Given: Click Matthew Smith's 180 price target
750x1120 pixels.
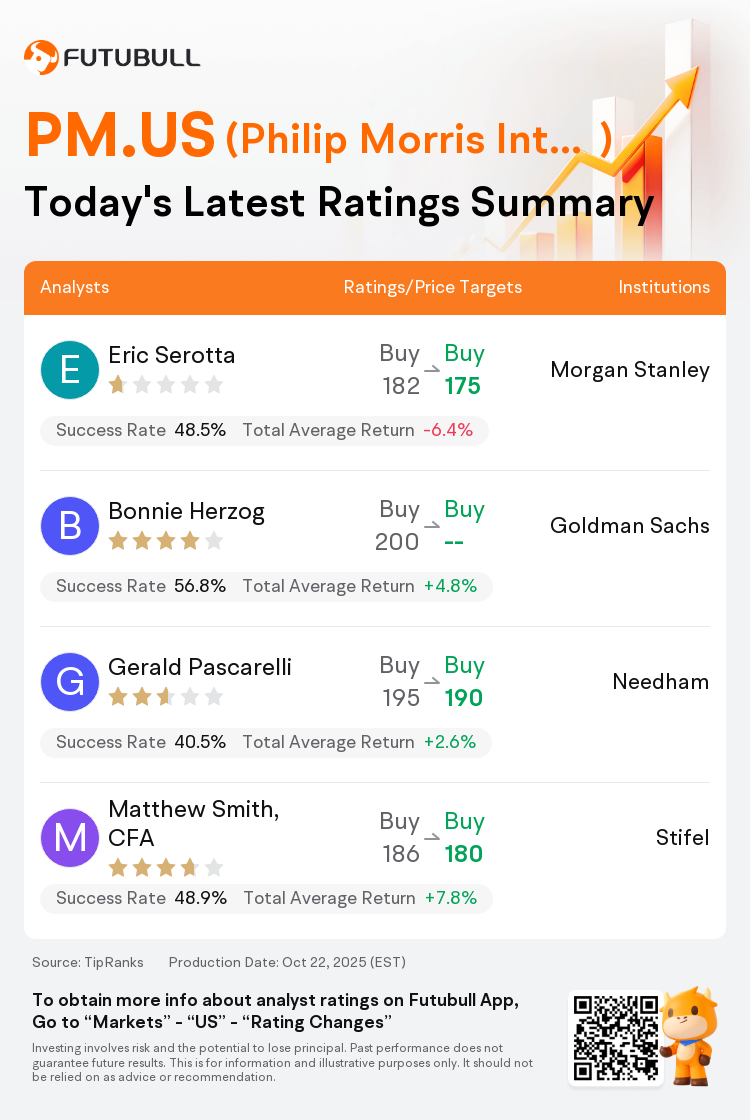Looking at the screenshot, I should pos(464,854).
